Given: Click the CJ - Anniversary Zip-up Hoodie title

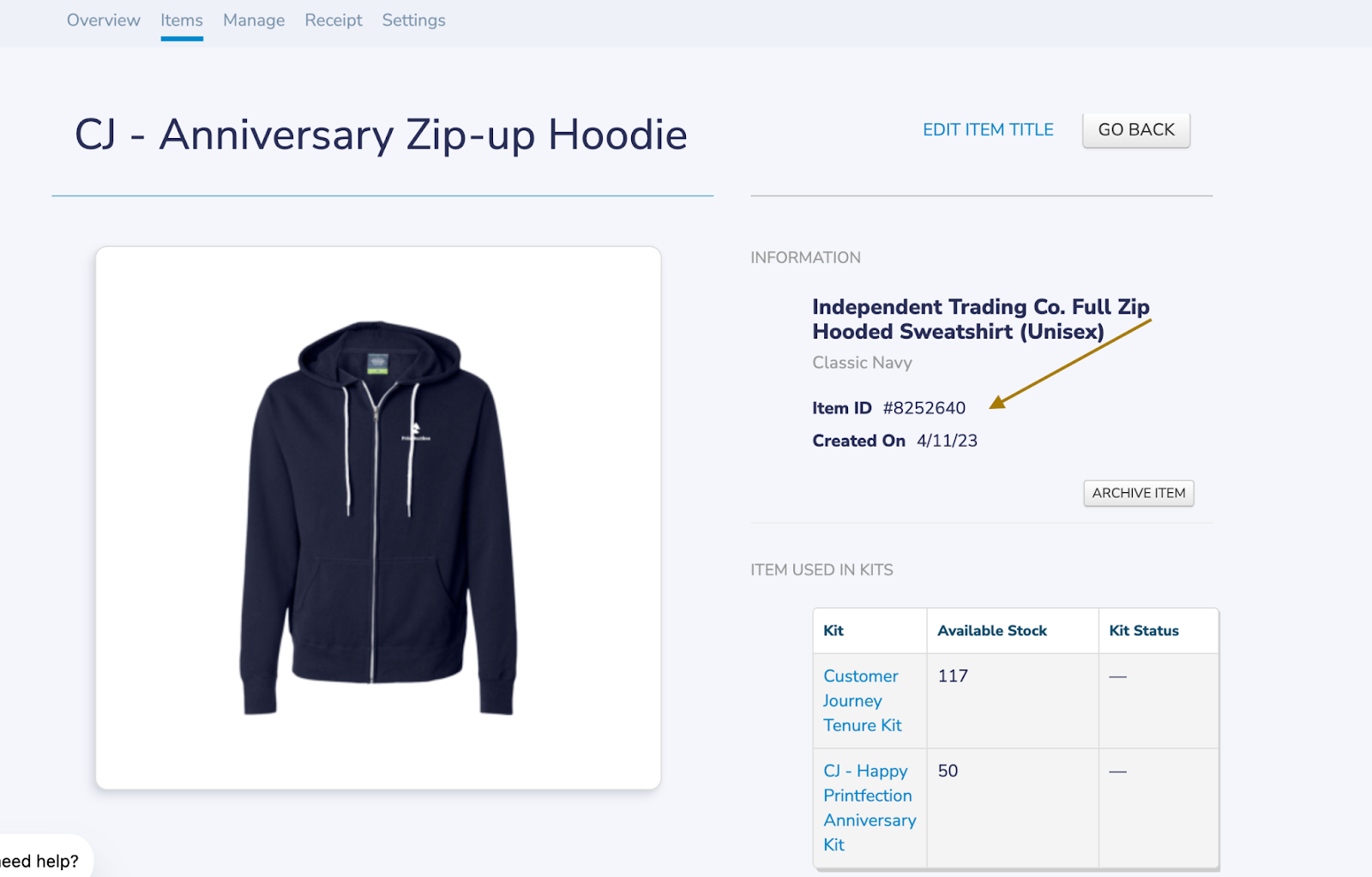Looking at the screenshot, I should point(381,135).
